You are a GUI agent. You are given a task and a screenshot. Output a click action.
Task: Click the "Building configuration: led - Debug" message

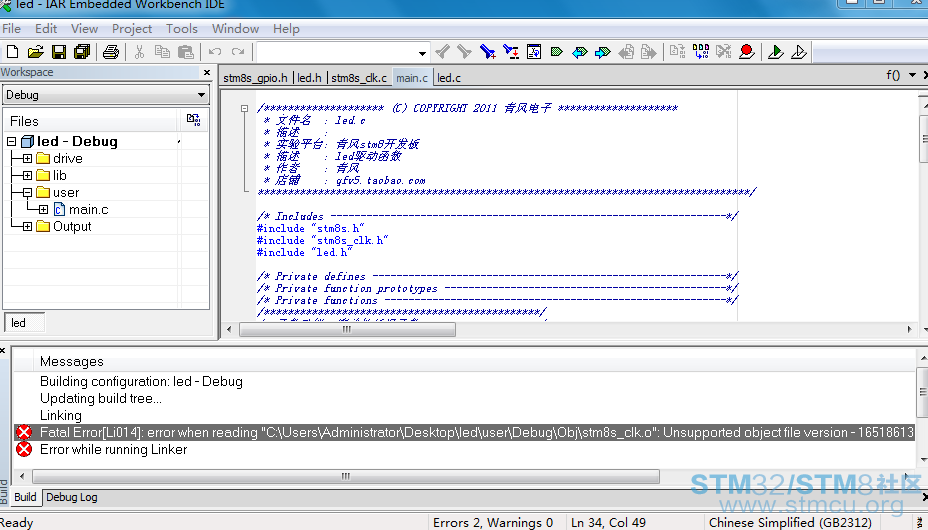click(x=141, y=382)
